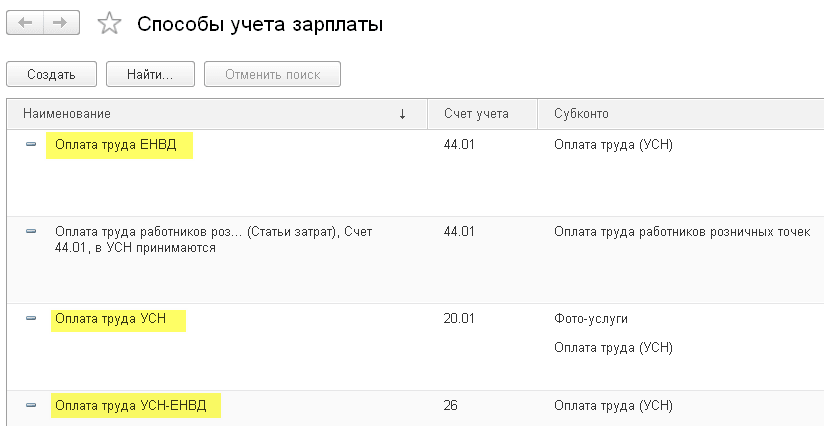The height and width of the screenshot is (426, 824).
Task: Select the Оплата труда УСН-ЕНВД entry
Action: [x=134, y=406]
